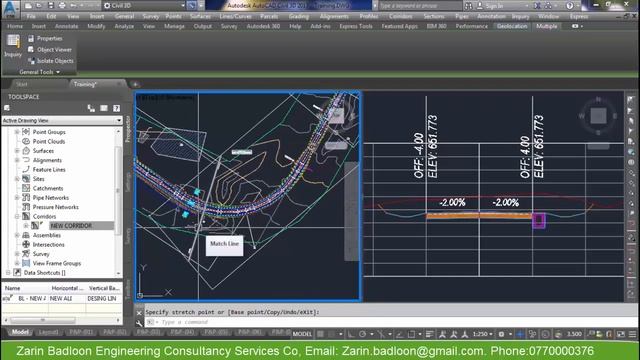Select the Catchments tree item
Image resolution: width=640 pixels, height=360 pixels.
point(48,188)
